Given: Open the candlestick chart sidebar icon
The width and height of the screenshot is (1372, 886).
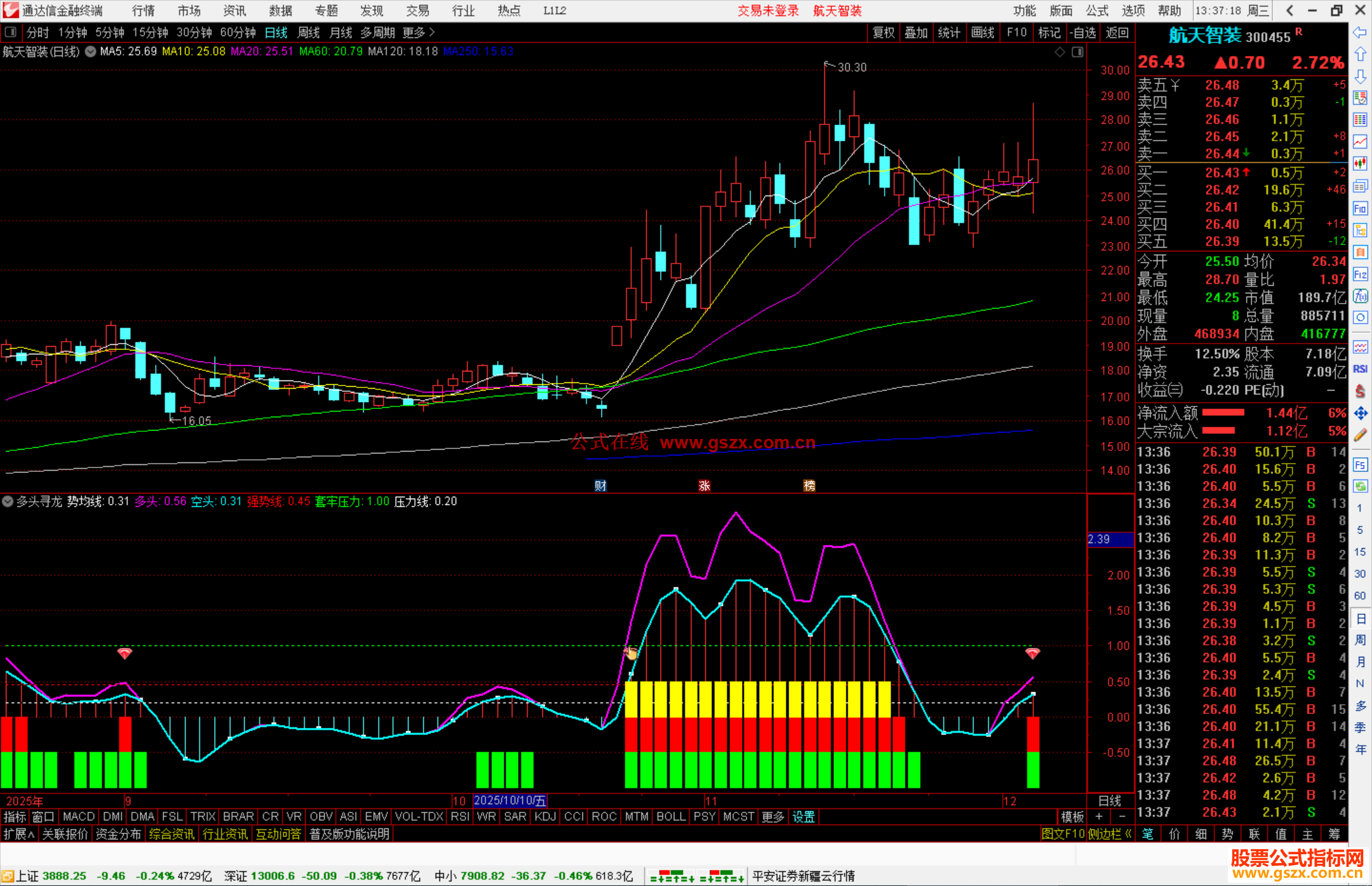Looking at the screenshot, I should coord(1360,164).
